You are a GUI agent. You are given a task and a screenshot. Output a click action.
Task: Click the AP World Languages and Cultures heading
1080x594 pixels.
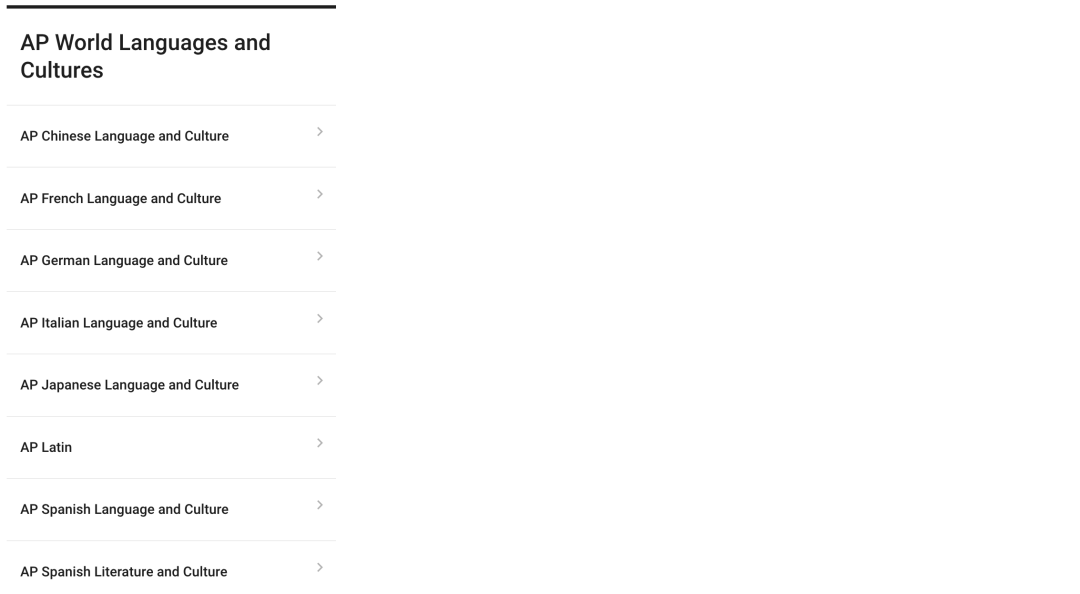tap(145, 57)
